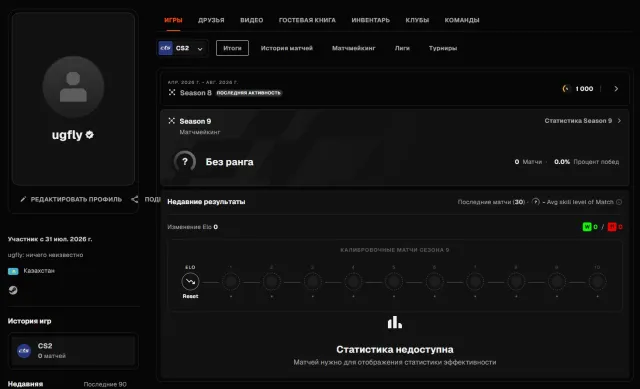
Task: Click the Elo 1000 points icon
Action: pyautogui.click(x=566, y=89)
